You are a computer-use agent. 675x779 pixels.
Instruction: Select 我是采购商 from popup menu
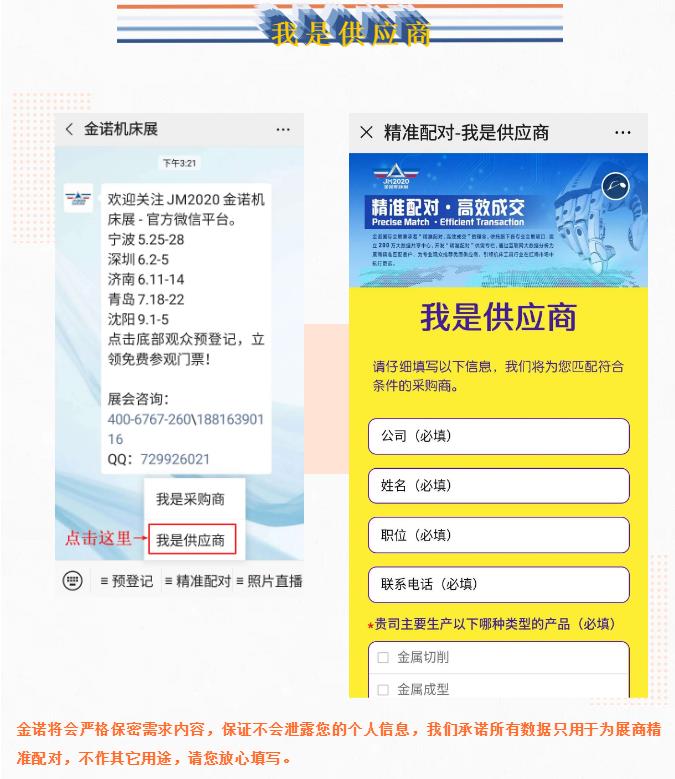(x=191, y=499)
